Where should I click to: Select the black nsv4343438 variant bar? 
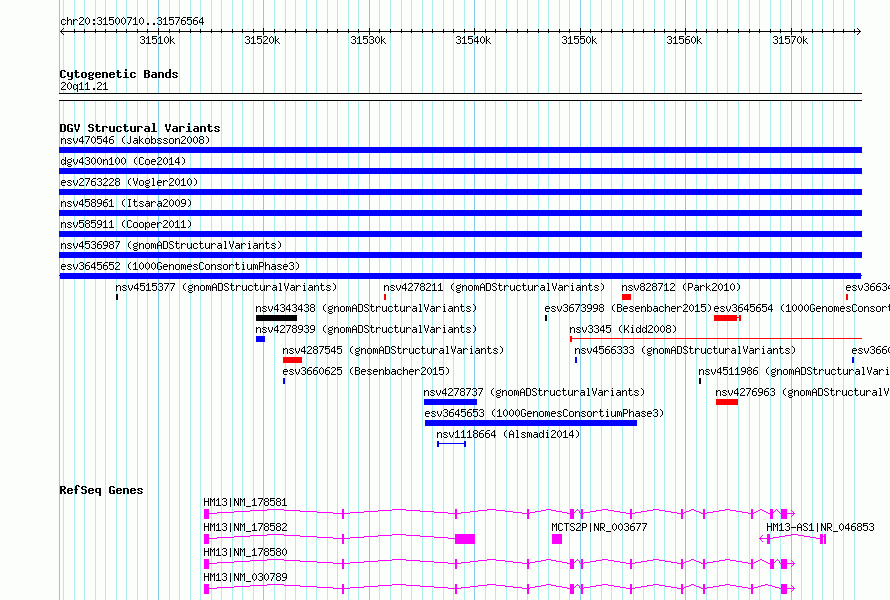click(x=276, y=318)
